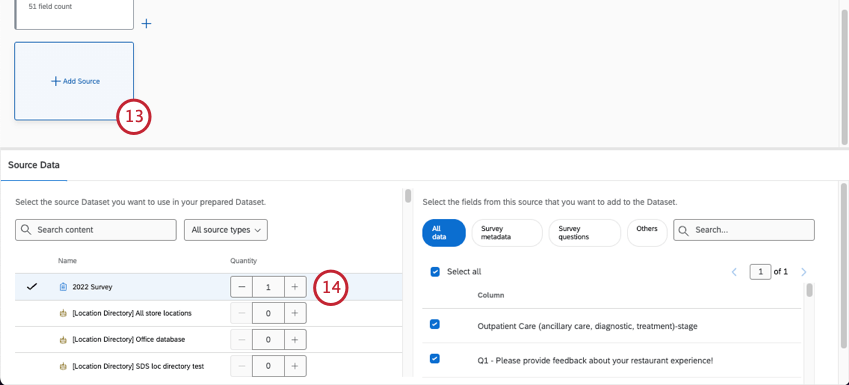
Task: Click the 2022 Survey source icon
Action: pos(63,287)
